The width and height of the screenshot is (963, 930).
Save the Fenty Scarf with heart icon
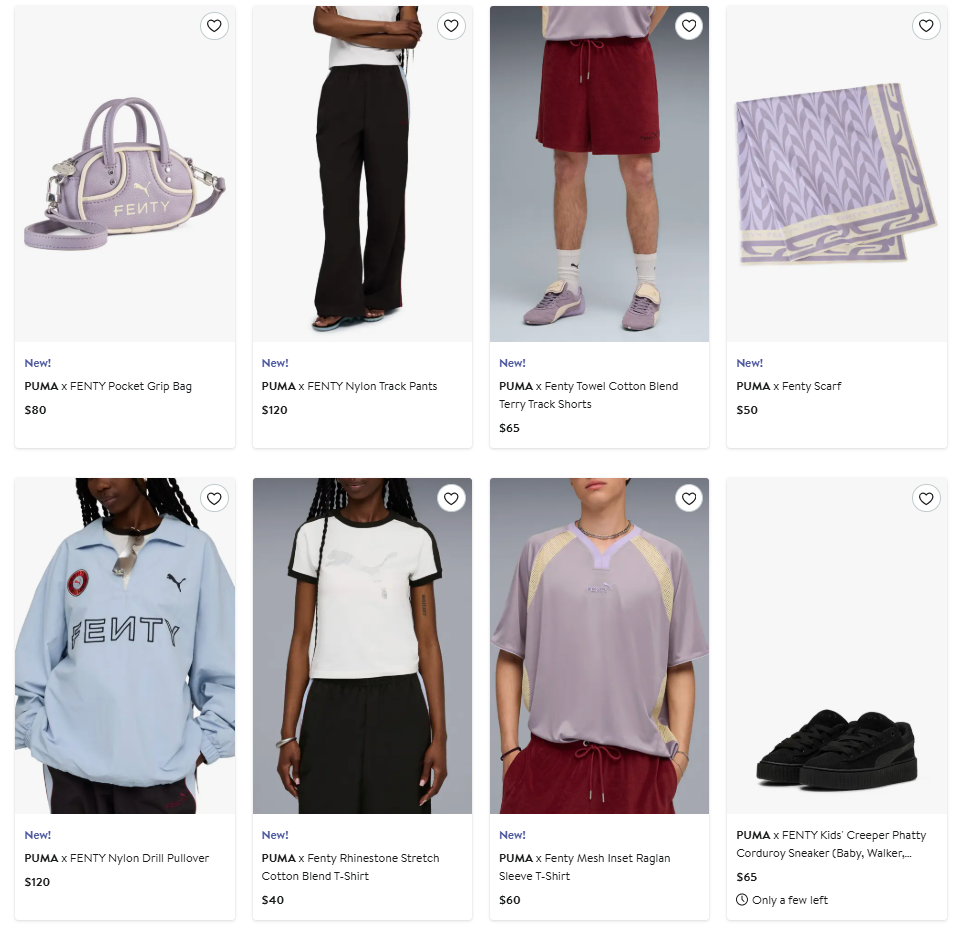pos(926,26)
